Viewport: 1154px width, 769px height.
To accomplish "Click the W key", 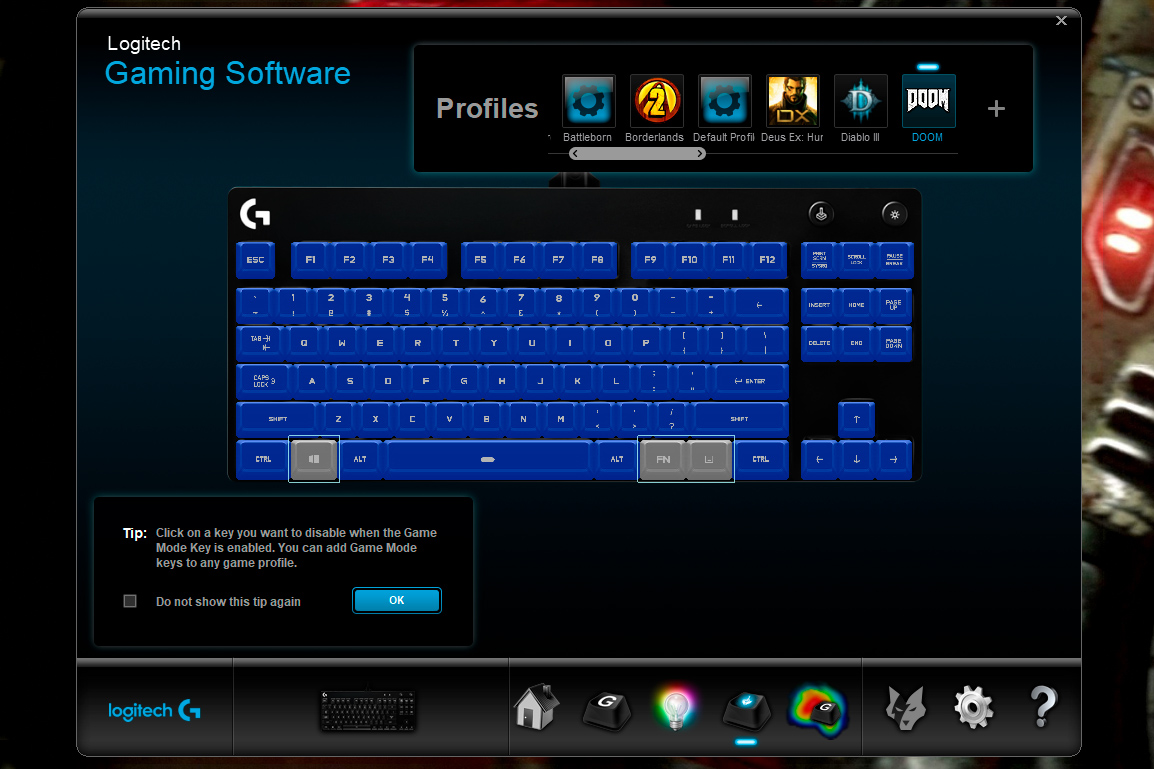I will [x=341, y=343].
